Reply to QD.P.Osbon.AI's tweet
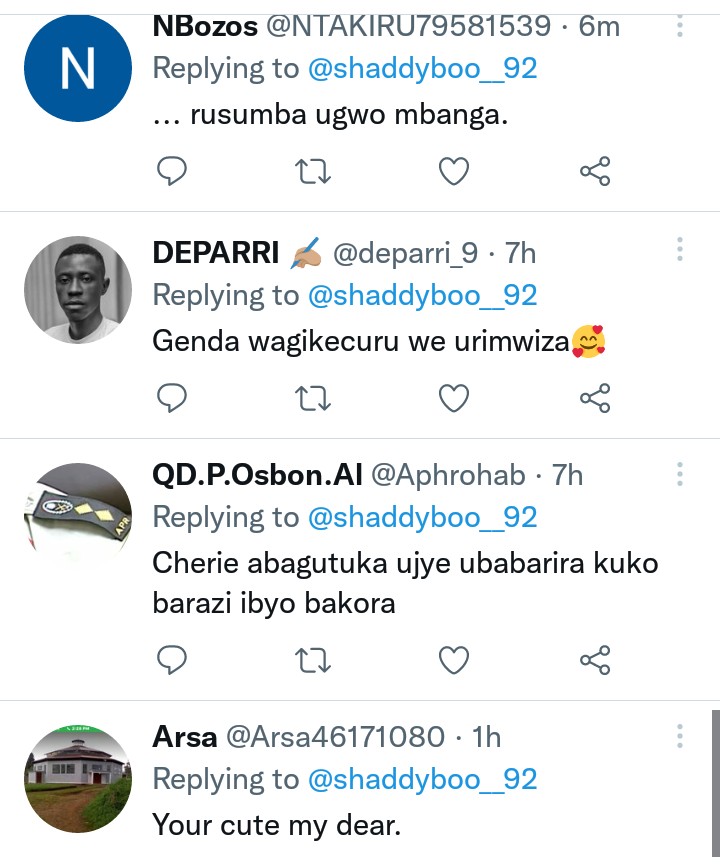 pyautogui.click(x=173, y=660)
